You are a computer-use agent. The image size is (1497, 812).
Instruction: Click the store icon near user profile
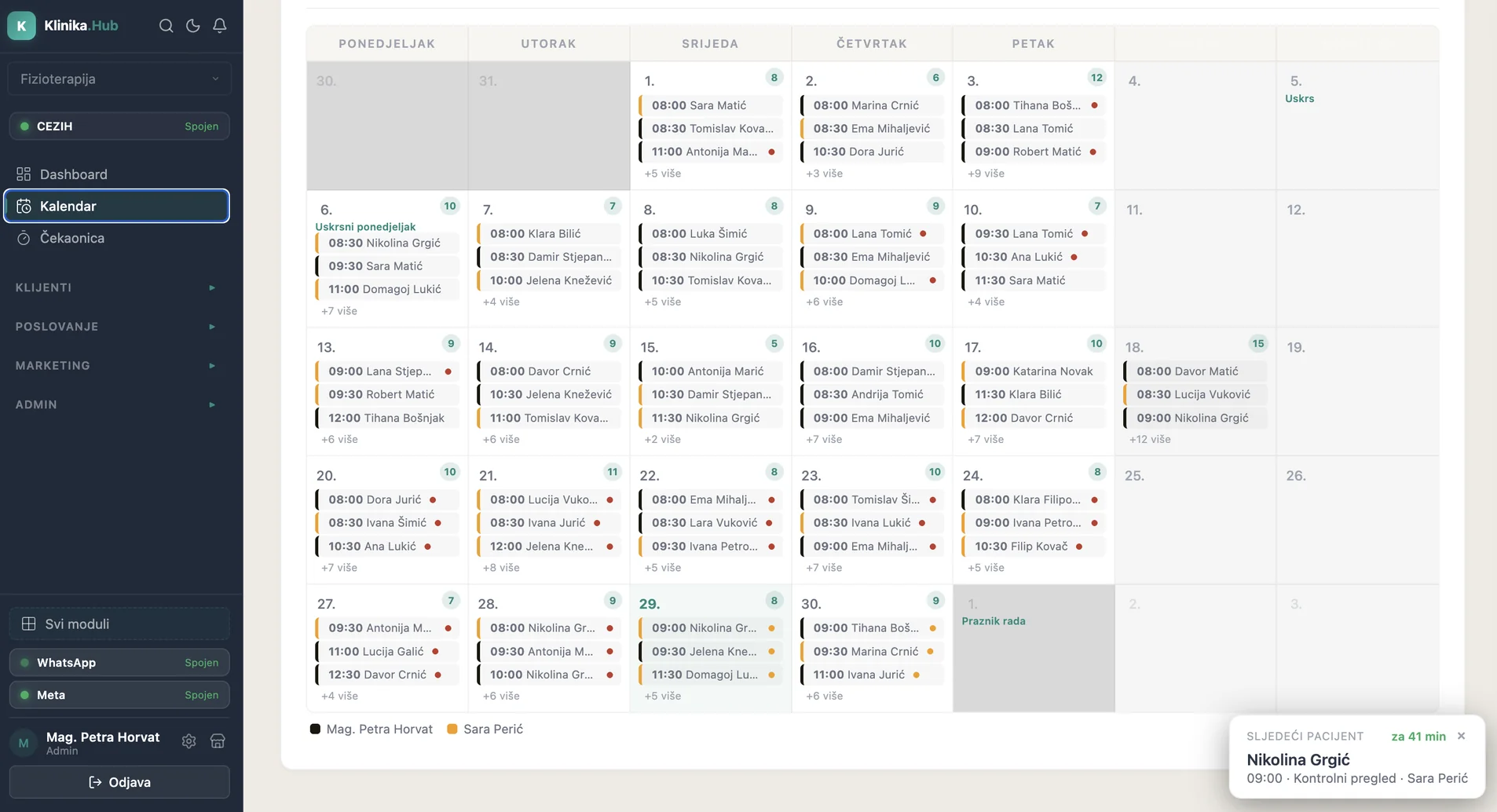click(218, 741)
